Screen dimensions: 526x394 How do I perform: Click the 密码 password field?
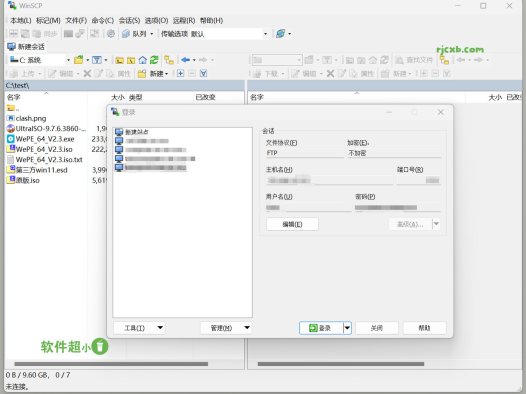[x=398, y=208]
